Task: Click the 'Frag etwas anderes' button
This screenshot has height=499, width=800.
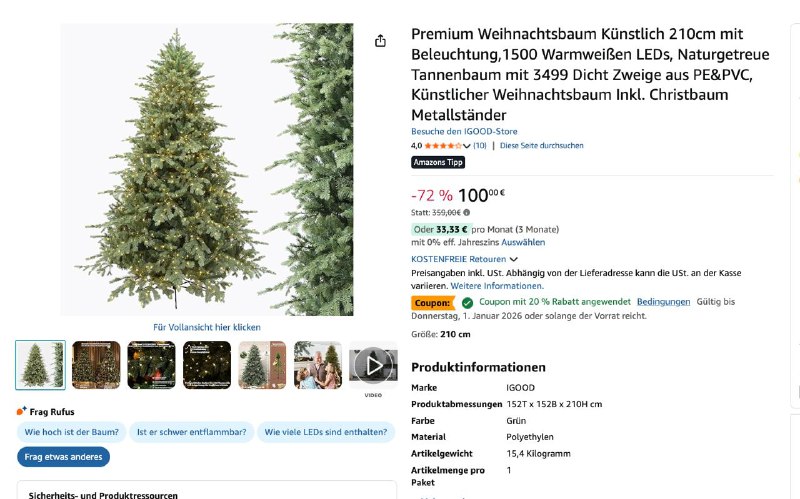Action: [63, 457]
